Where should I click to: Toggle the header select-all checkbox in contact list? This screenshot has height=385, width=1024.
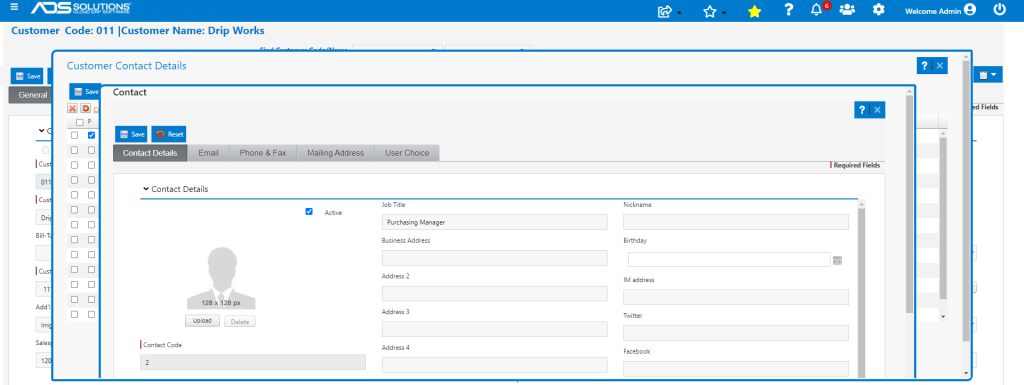pyautogui.click(x=80, y=122)
